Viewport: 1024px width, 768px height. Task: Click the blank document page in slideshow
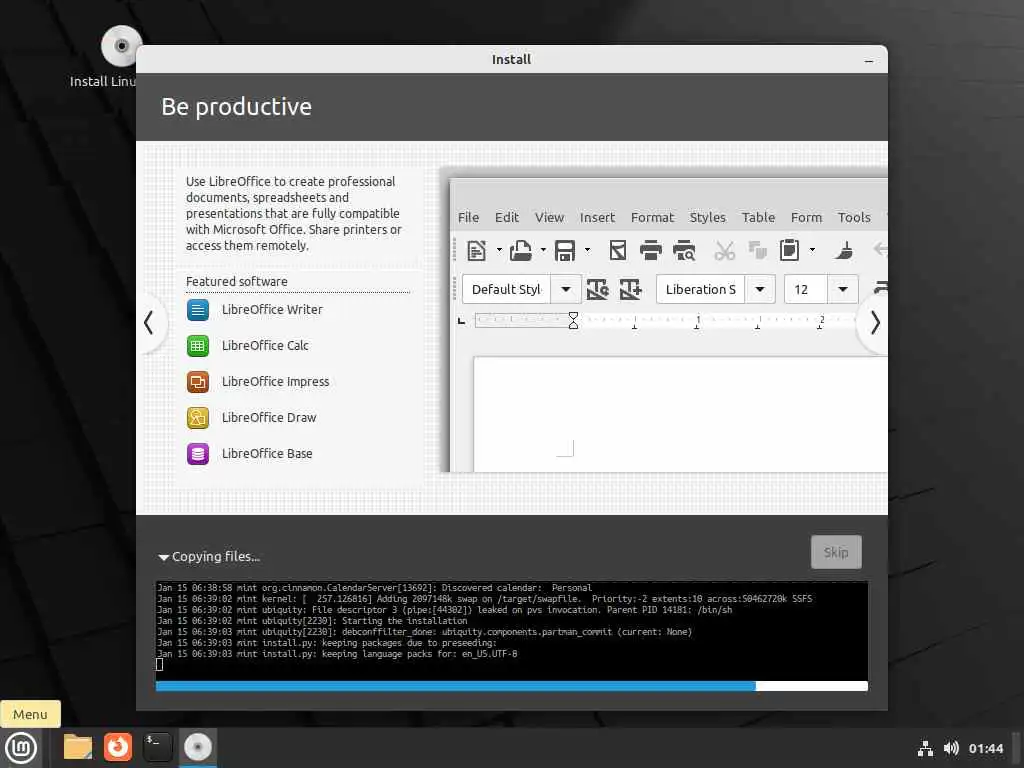[680, 414]
